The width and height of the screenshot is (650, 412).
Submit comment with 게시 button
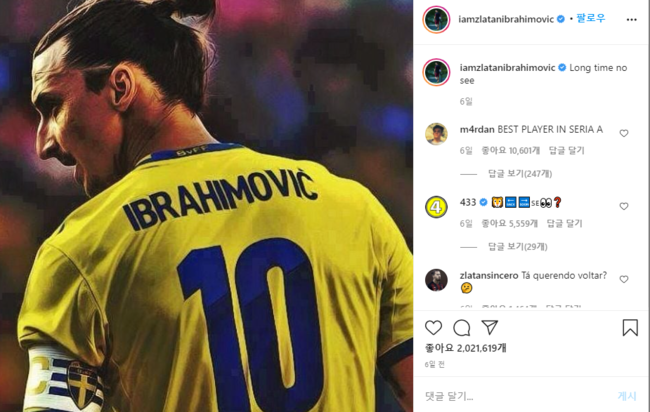(x=626, y=396)
